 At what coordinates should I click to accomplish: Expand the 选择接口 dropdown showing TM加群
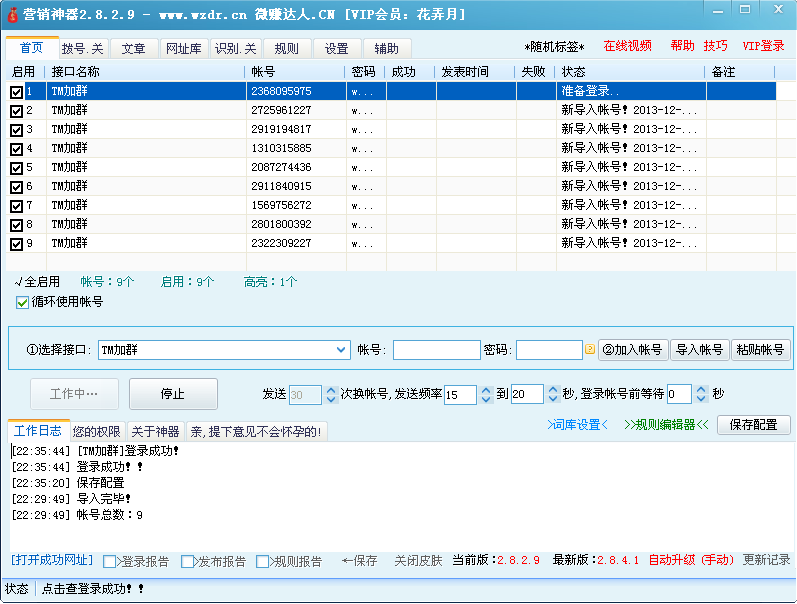[341, 350]
